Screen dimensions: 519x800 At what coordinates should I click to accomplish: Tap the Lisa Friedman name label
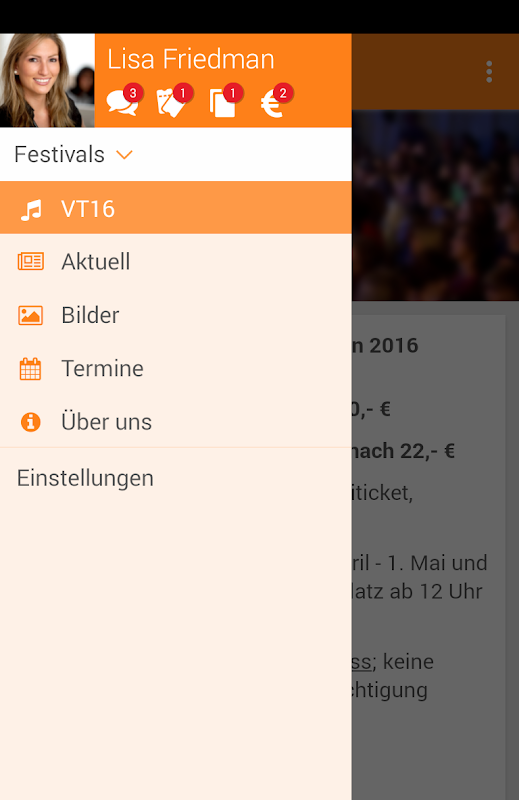191,59
